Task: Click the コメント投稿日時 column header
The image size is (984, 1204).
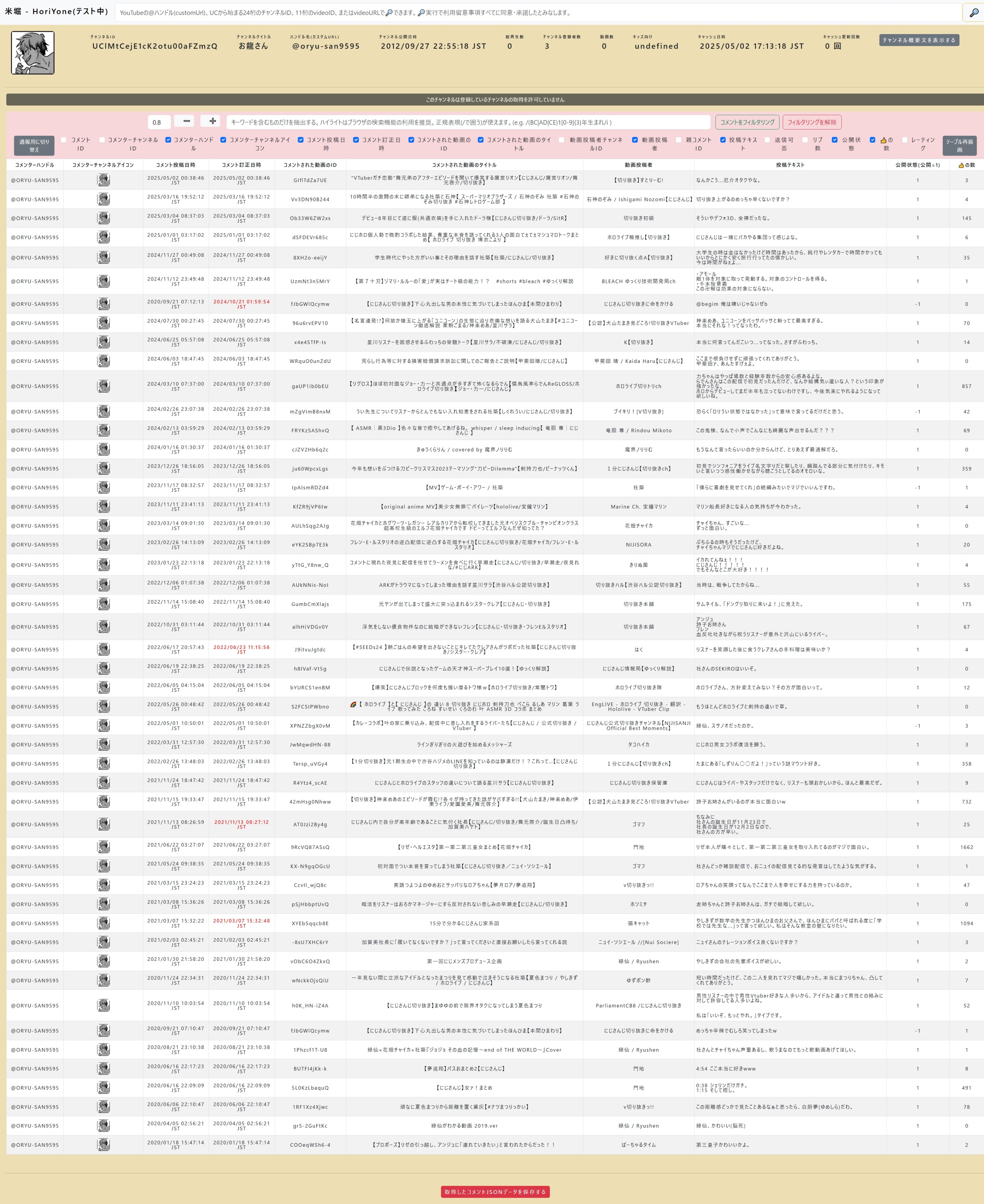Action: (176, 165)
